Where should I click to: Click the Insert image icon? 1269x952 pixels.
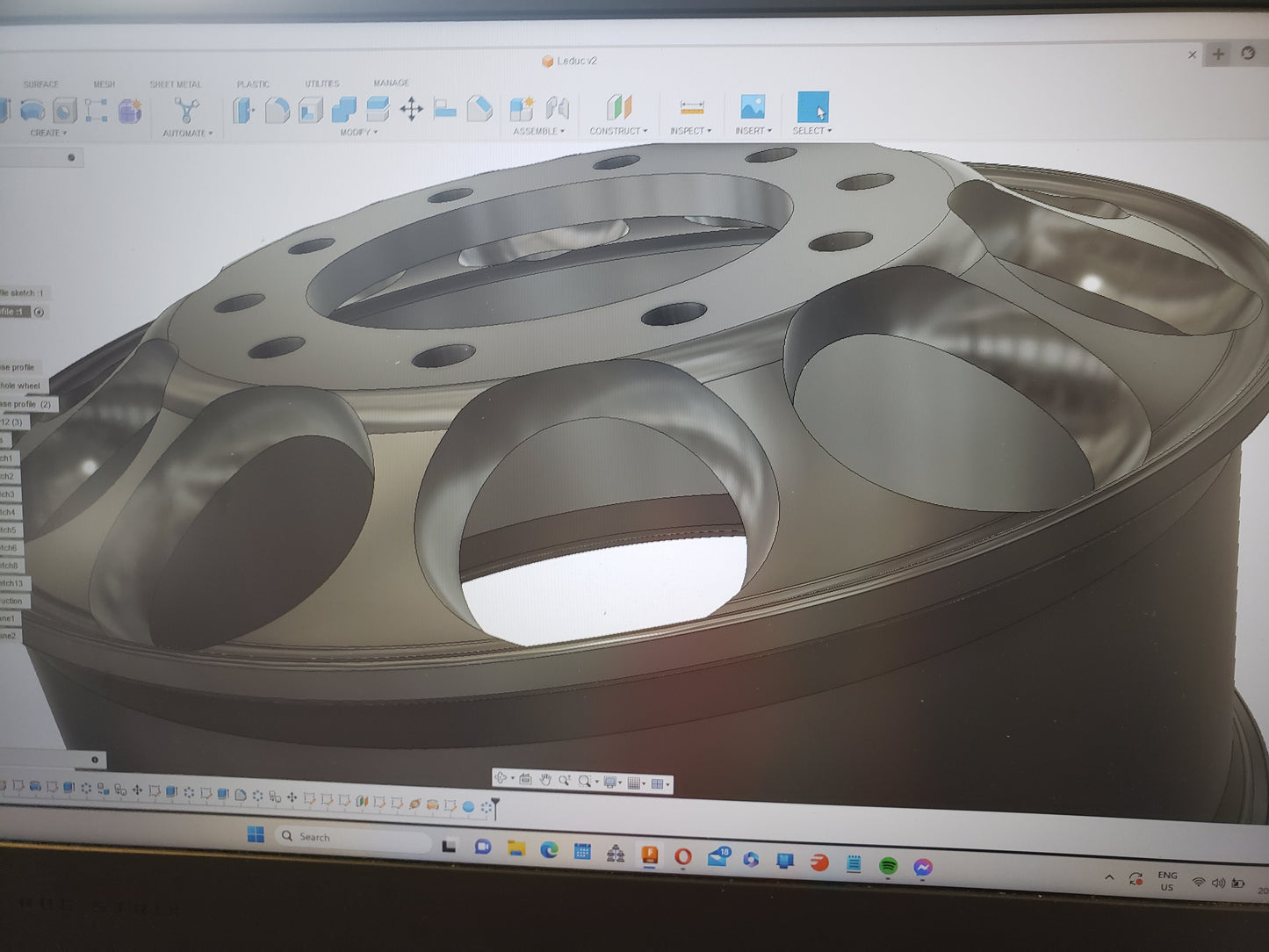753,106
